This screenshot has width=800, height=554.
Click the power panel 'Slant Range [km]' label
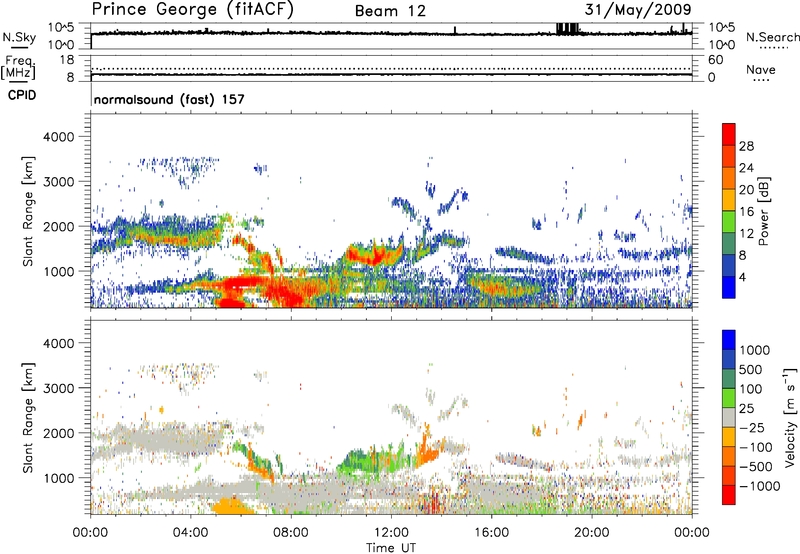click(x=28, y=211)
